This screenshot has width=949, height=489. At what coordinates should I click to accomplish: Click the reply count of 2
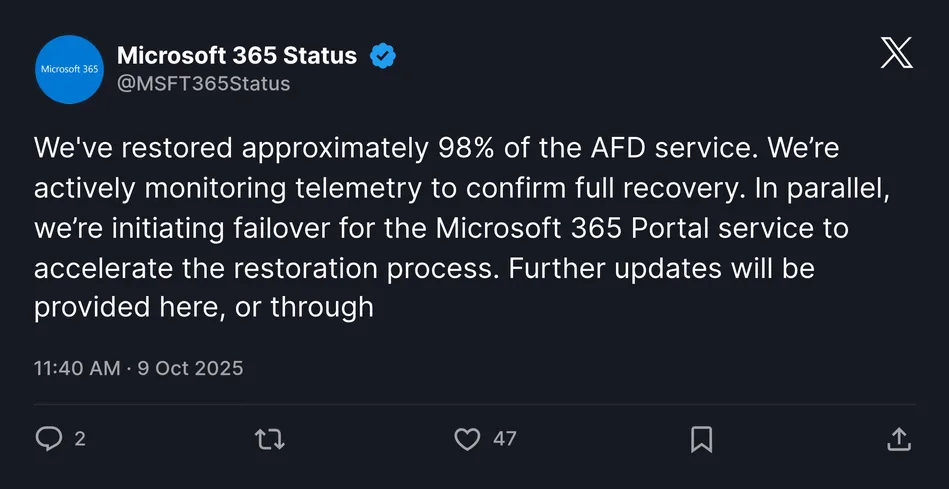(80, 439)
